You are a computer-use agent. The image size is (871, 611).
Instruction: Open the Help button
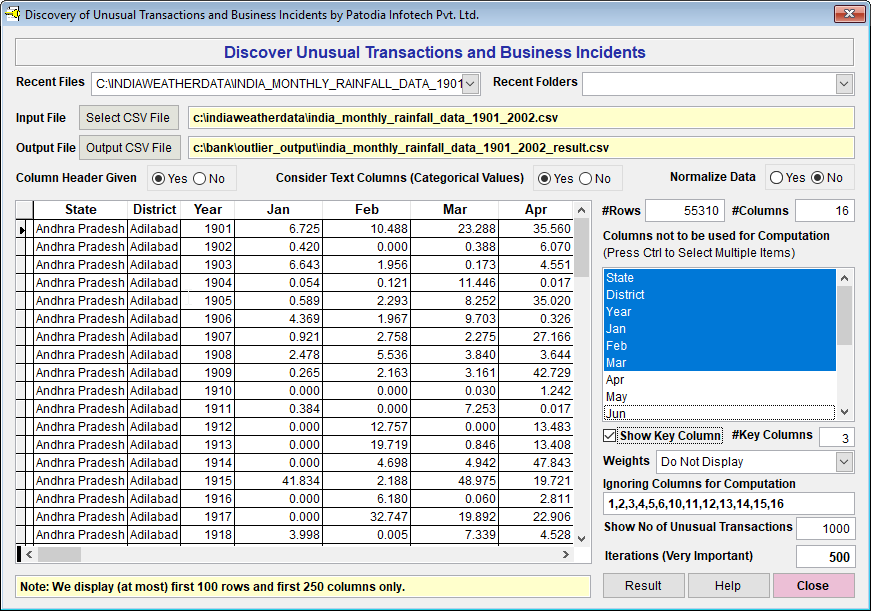click(x=728, y=586)
